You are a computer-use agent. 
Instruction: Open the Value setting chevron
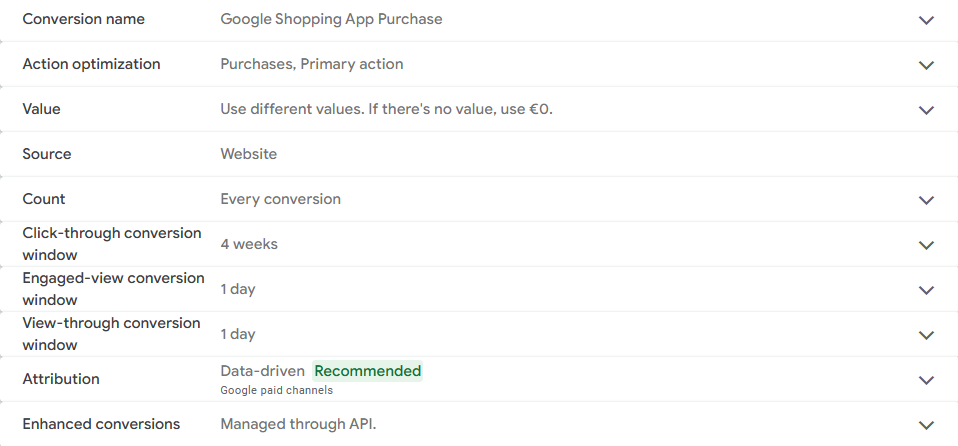[926, 110]
